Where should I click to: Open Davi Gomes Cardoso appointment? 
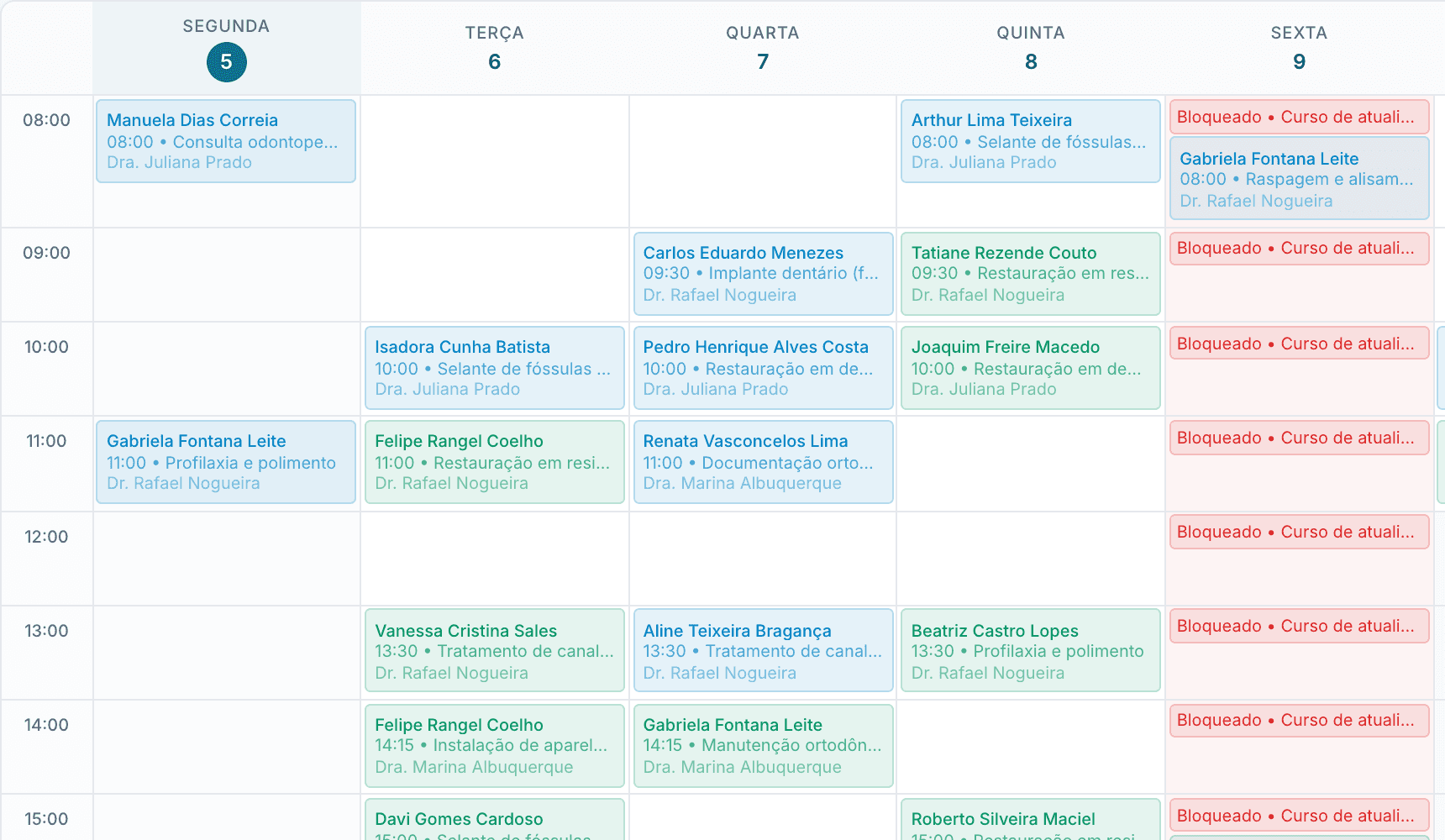pyautogui.click(x=494, y=820)
